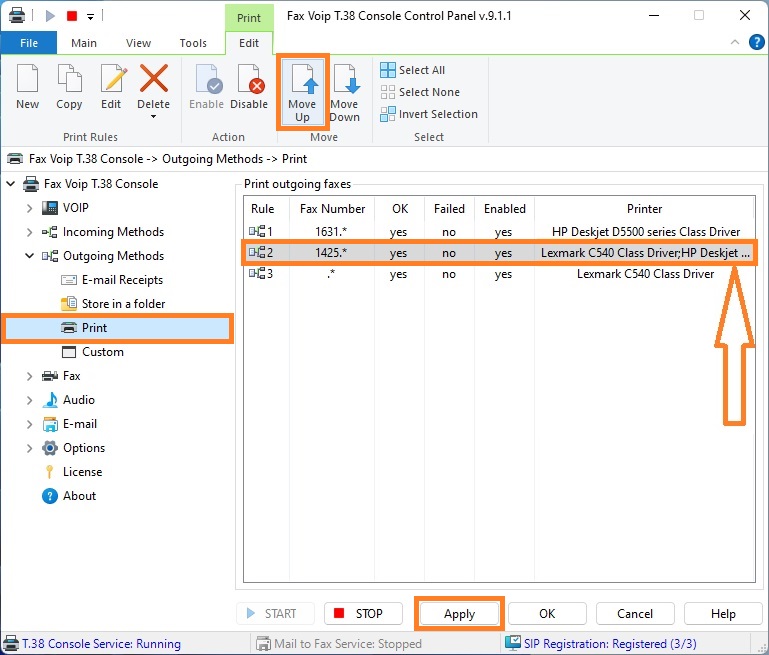This screenshot has width=769, height=655.
Task: Click Invert Selection in ribbon
Action: (429, 114)
